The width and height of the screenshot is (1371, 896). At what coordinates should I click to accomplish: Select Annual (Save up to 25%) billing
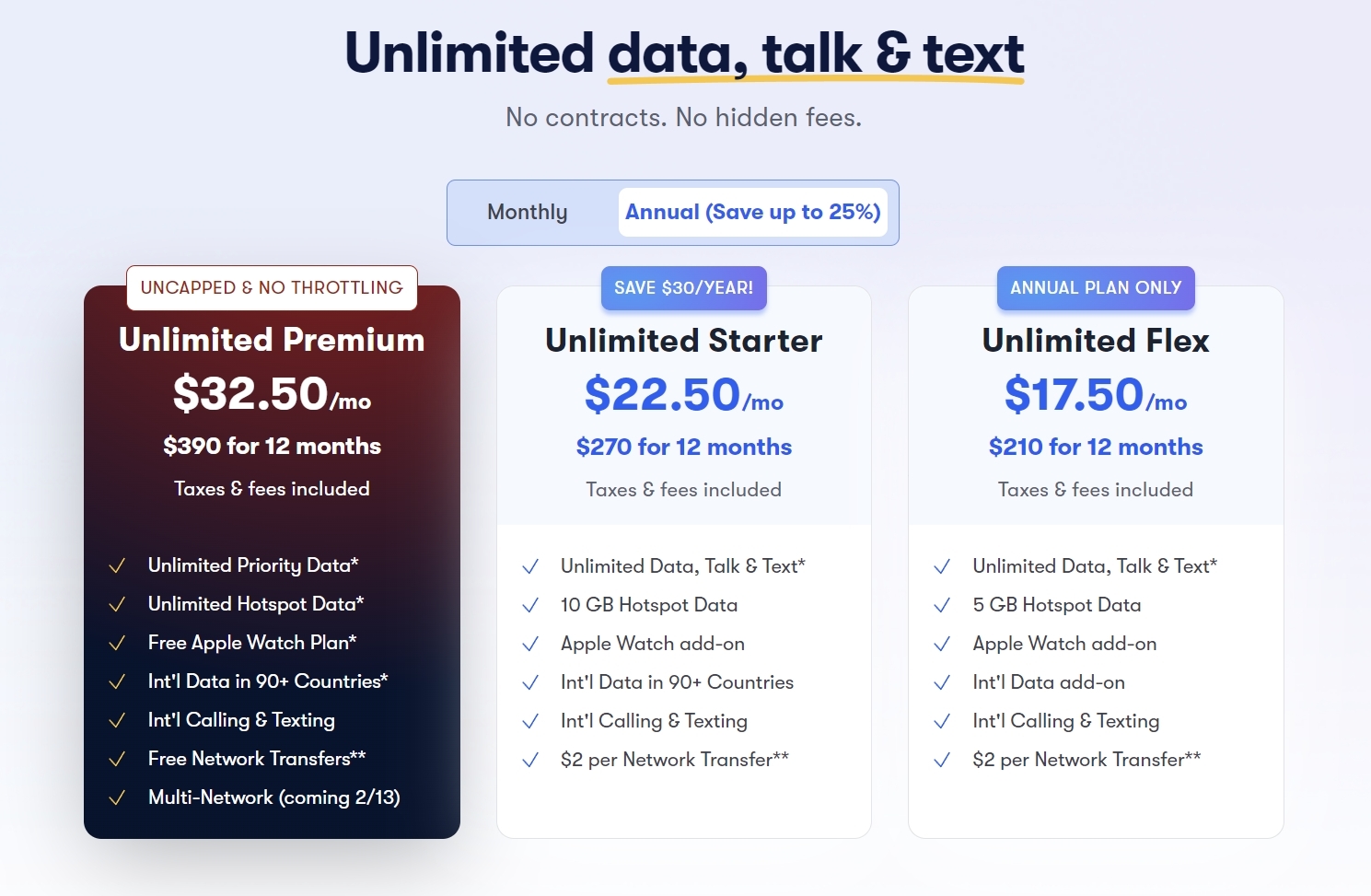point(752,213)
